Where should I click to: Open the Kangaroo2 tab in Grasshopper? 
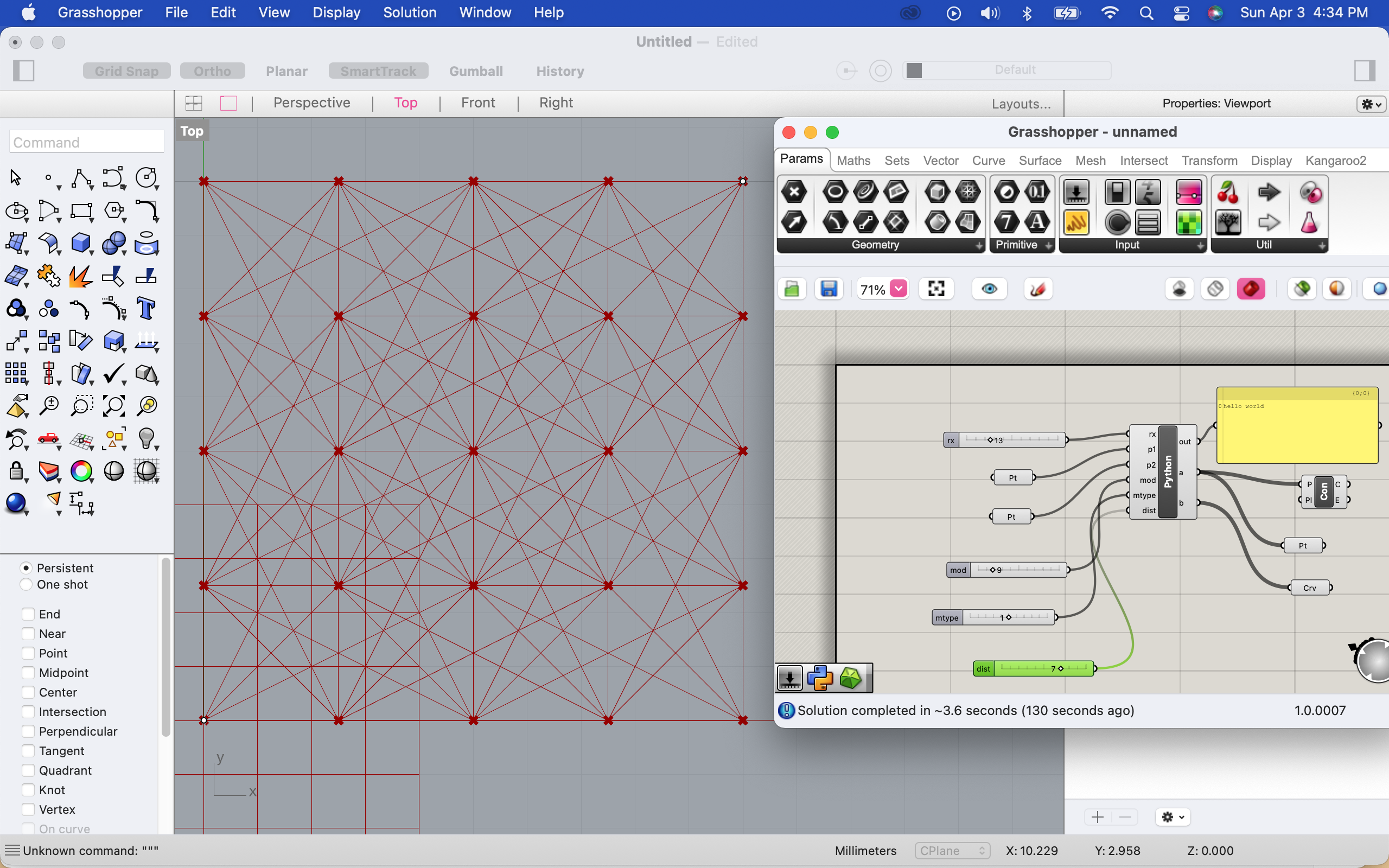(x=1336, y=161)
